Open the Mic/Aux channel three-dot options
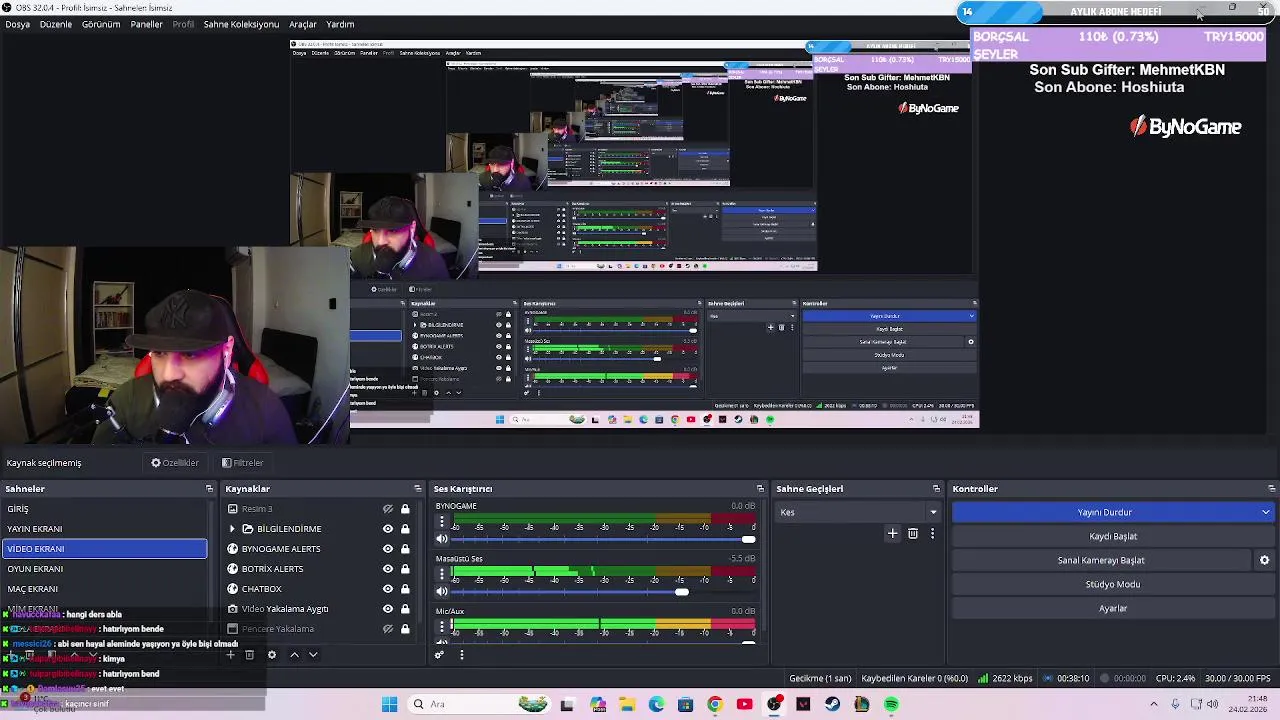The image size is (1280, 720). [441, 627]
